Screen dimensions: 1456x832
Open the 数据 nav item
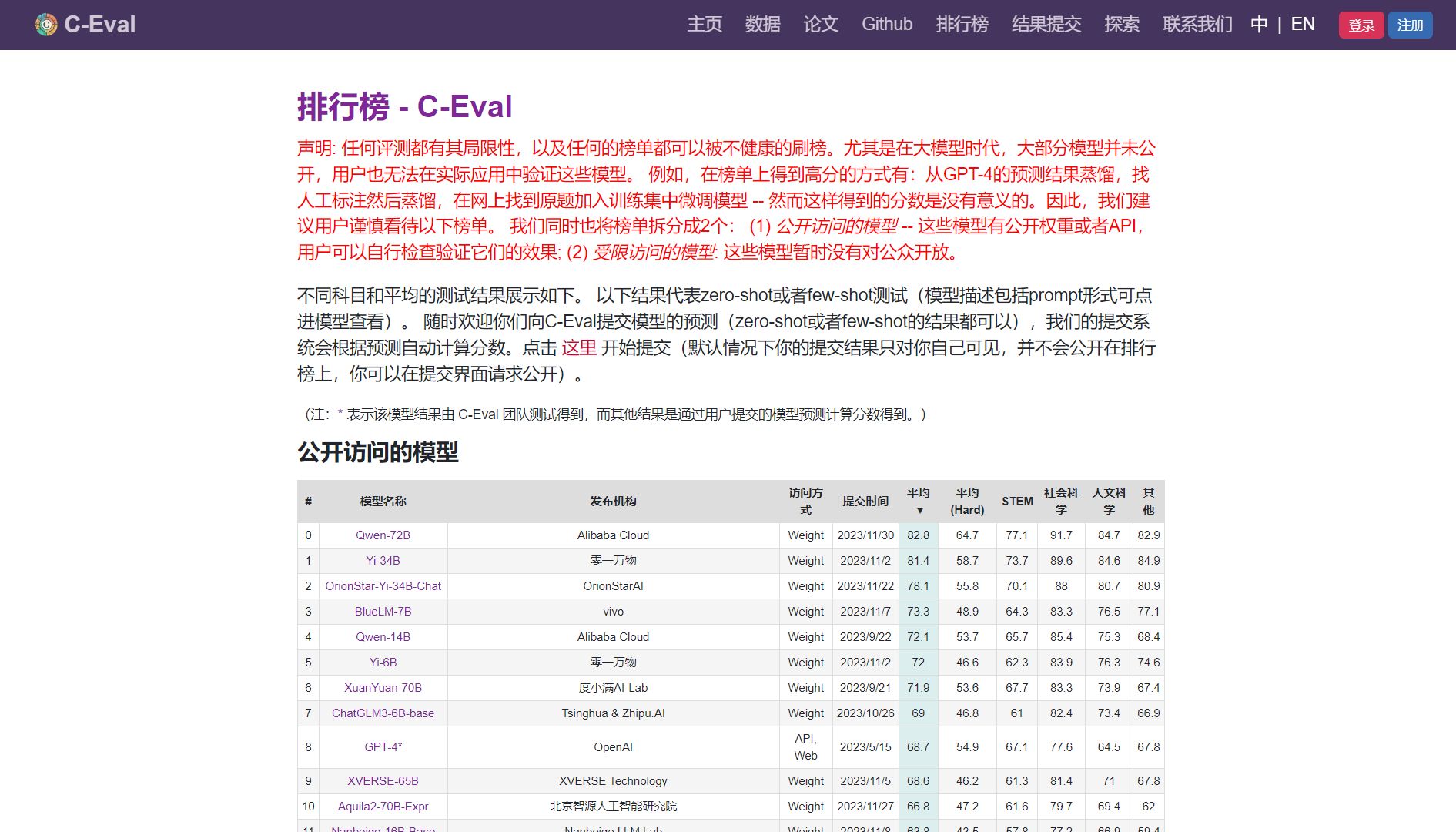(763, 25)
